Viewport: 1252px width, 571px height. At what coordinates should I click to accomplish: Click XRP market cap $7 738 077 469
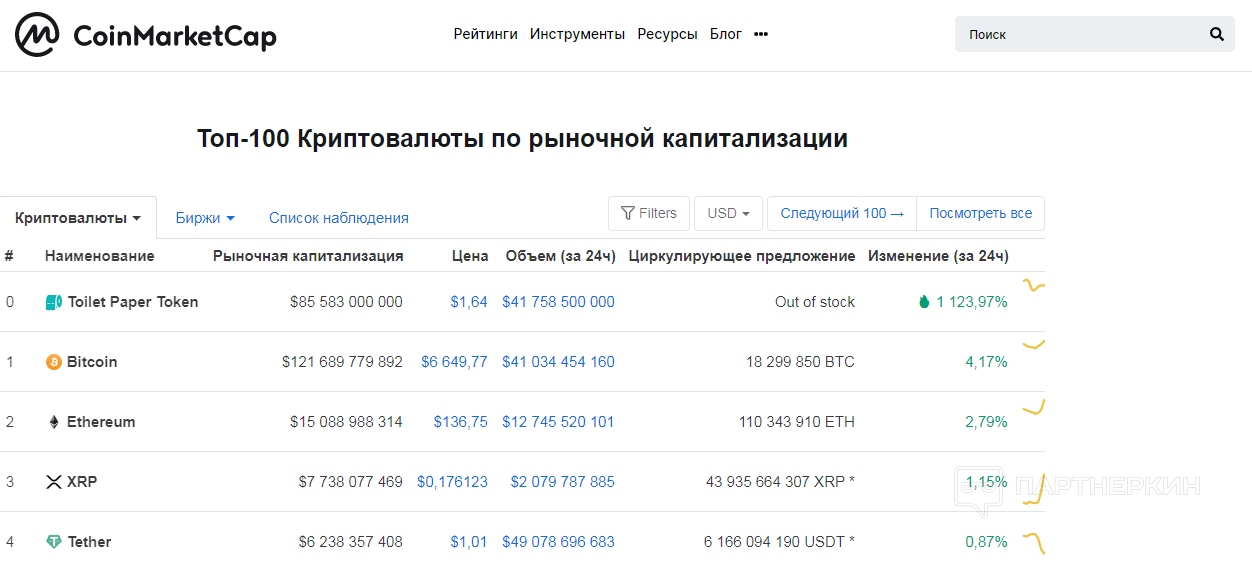(350, 482)
